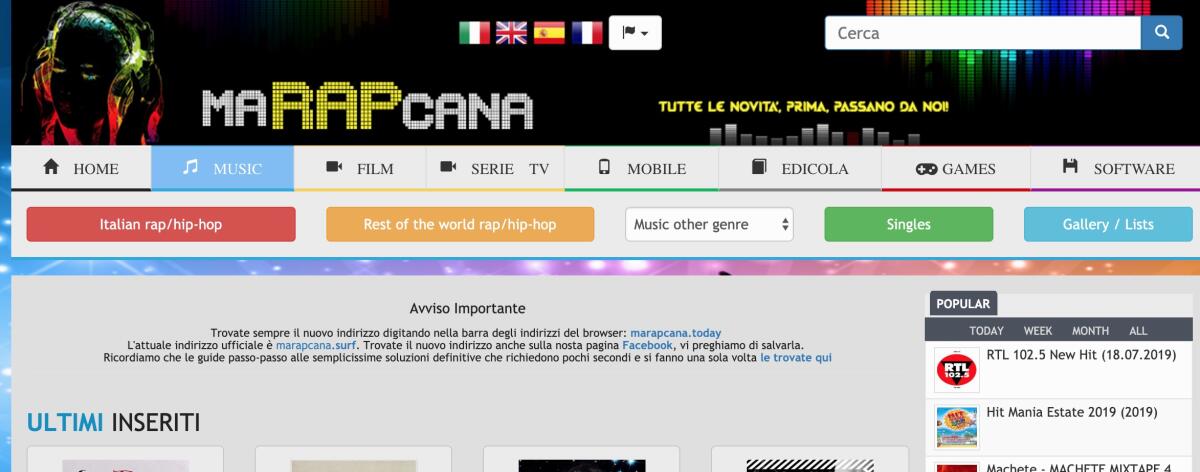Screen dimensions: 1200x472
Task: Open the Gallery / Lists button
Action: [x=1108, y=224]
